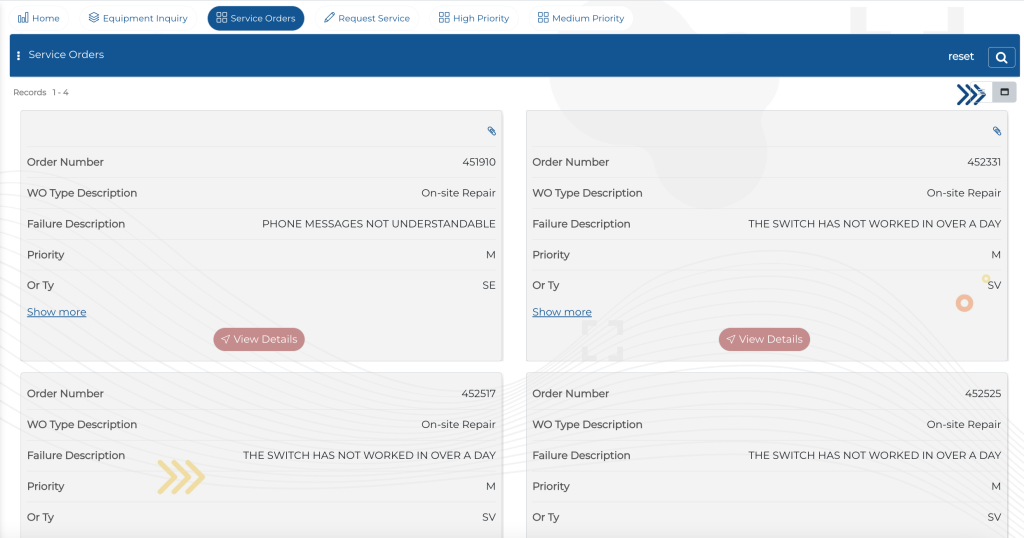Click order number 452525 value

click(x=983, y=394)
